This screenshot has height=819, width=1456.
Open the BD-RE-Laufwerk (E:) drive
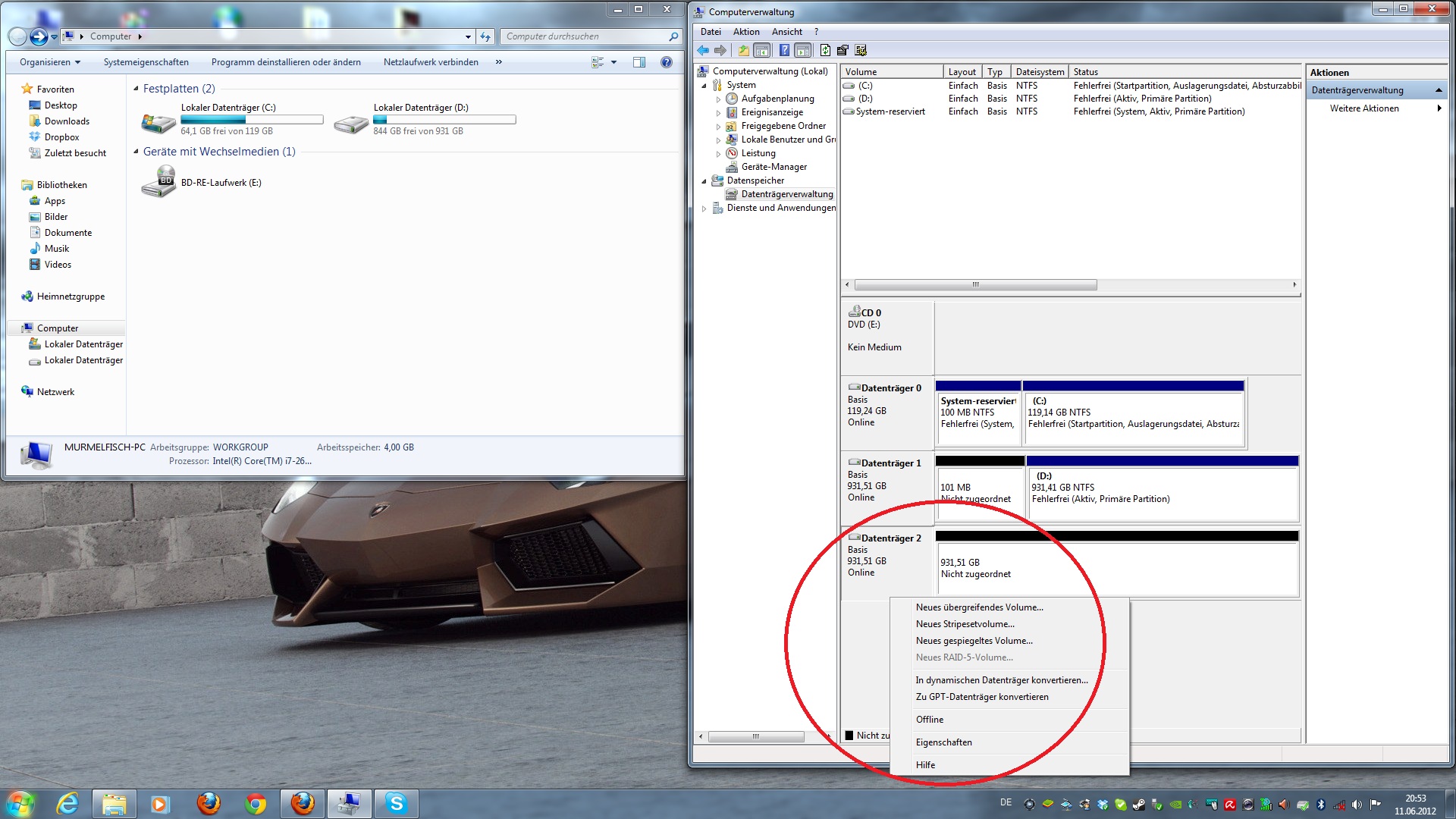coord(220,183)
